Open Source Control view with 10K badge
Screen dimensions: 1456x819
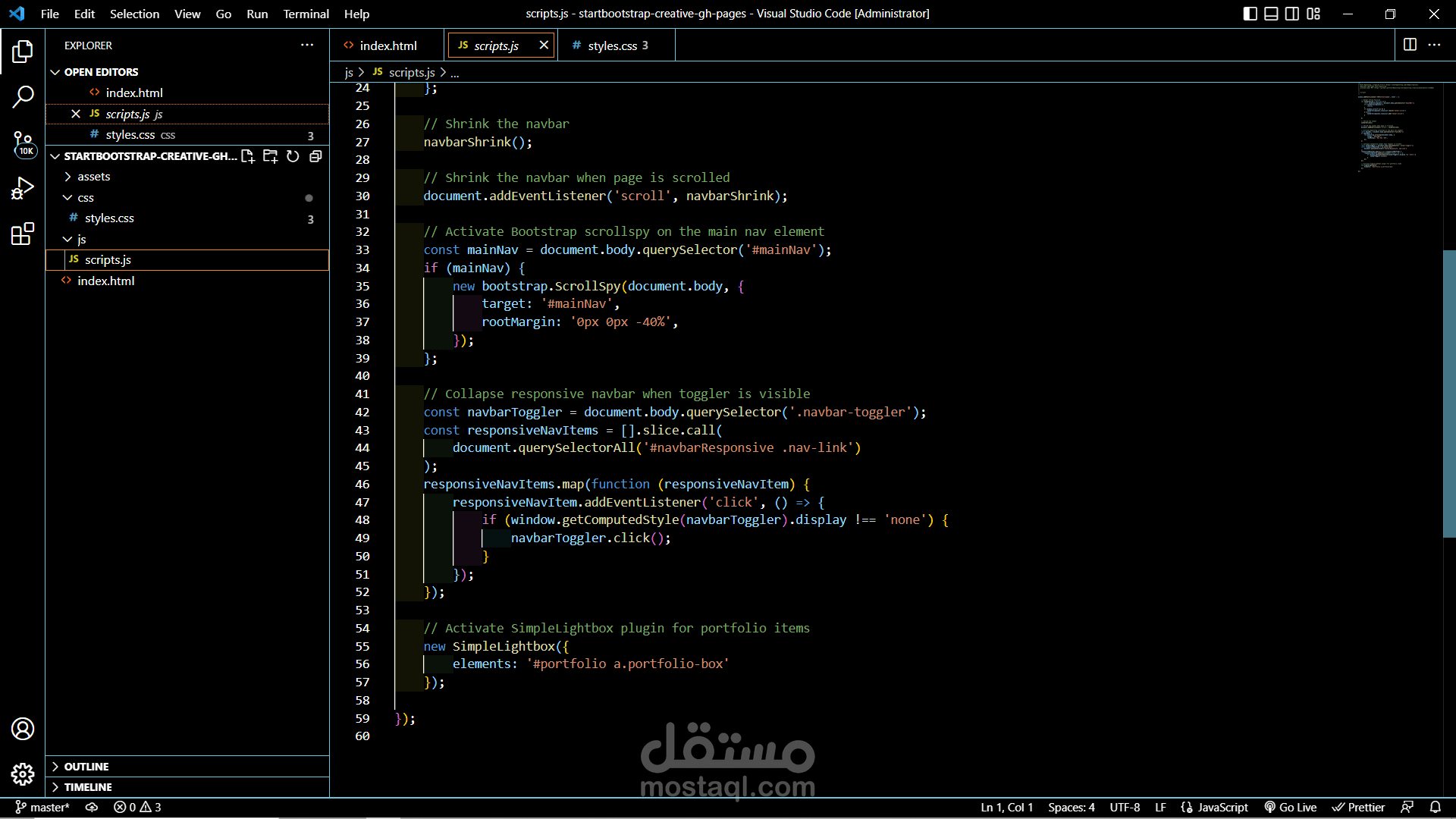[x=23, y=143]
